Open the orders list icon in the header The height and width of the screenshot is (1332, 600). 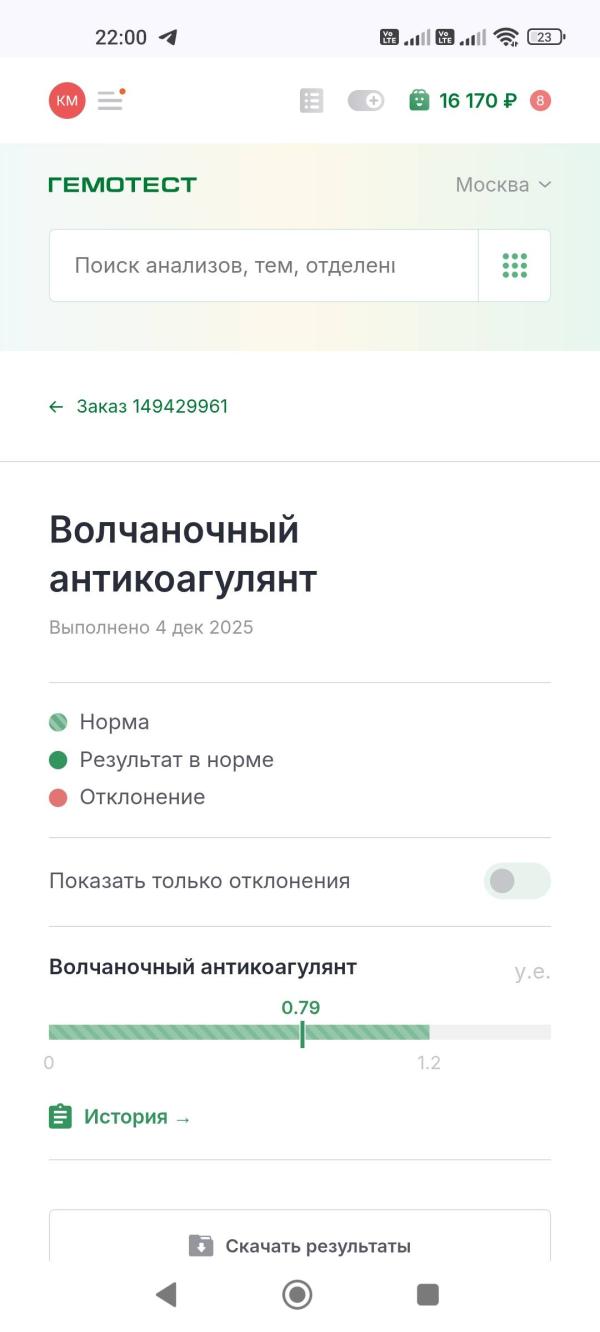tap(311, 100)
